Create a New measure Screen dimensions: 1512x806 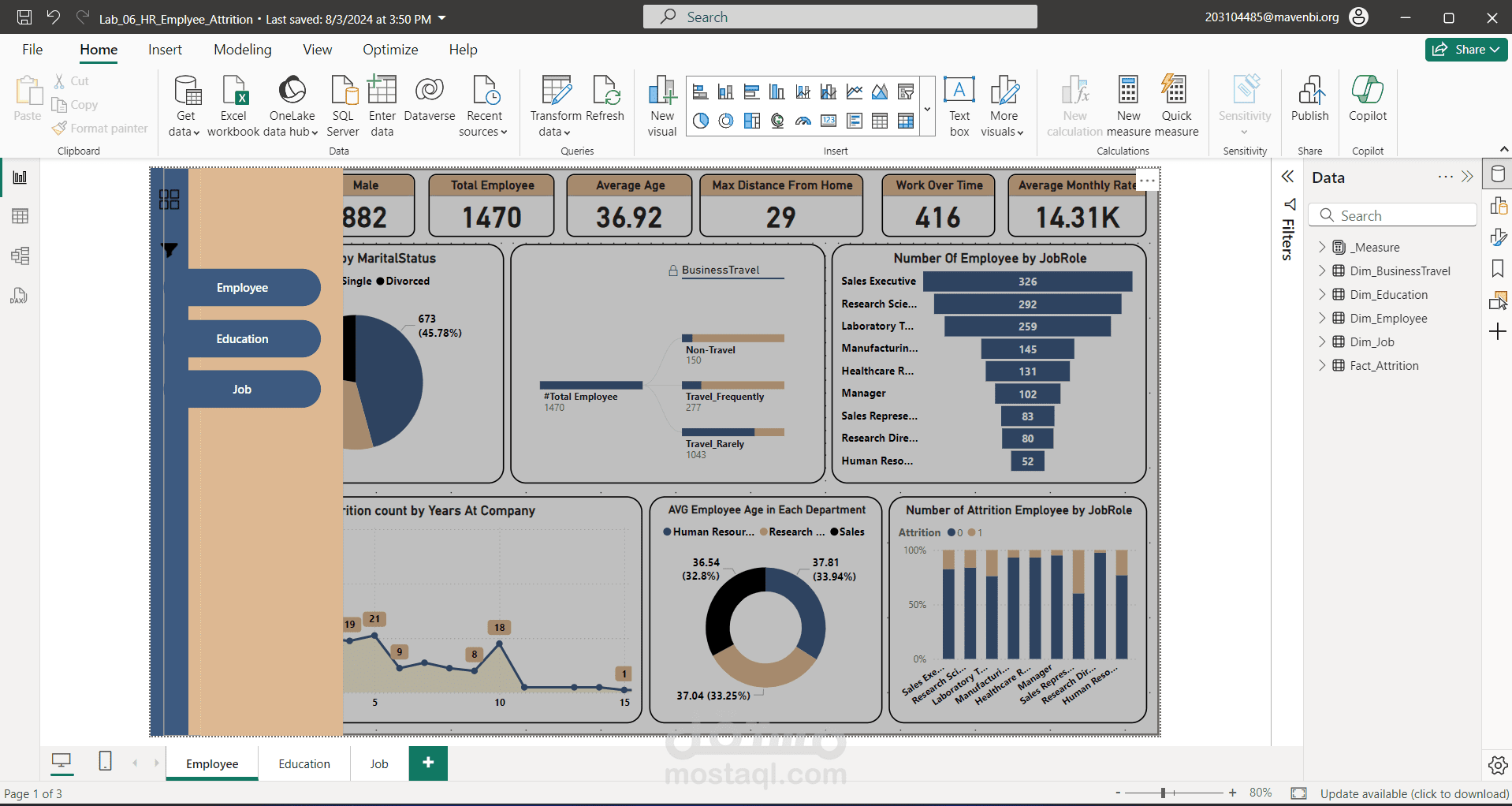[x=1129, y=106]
